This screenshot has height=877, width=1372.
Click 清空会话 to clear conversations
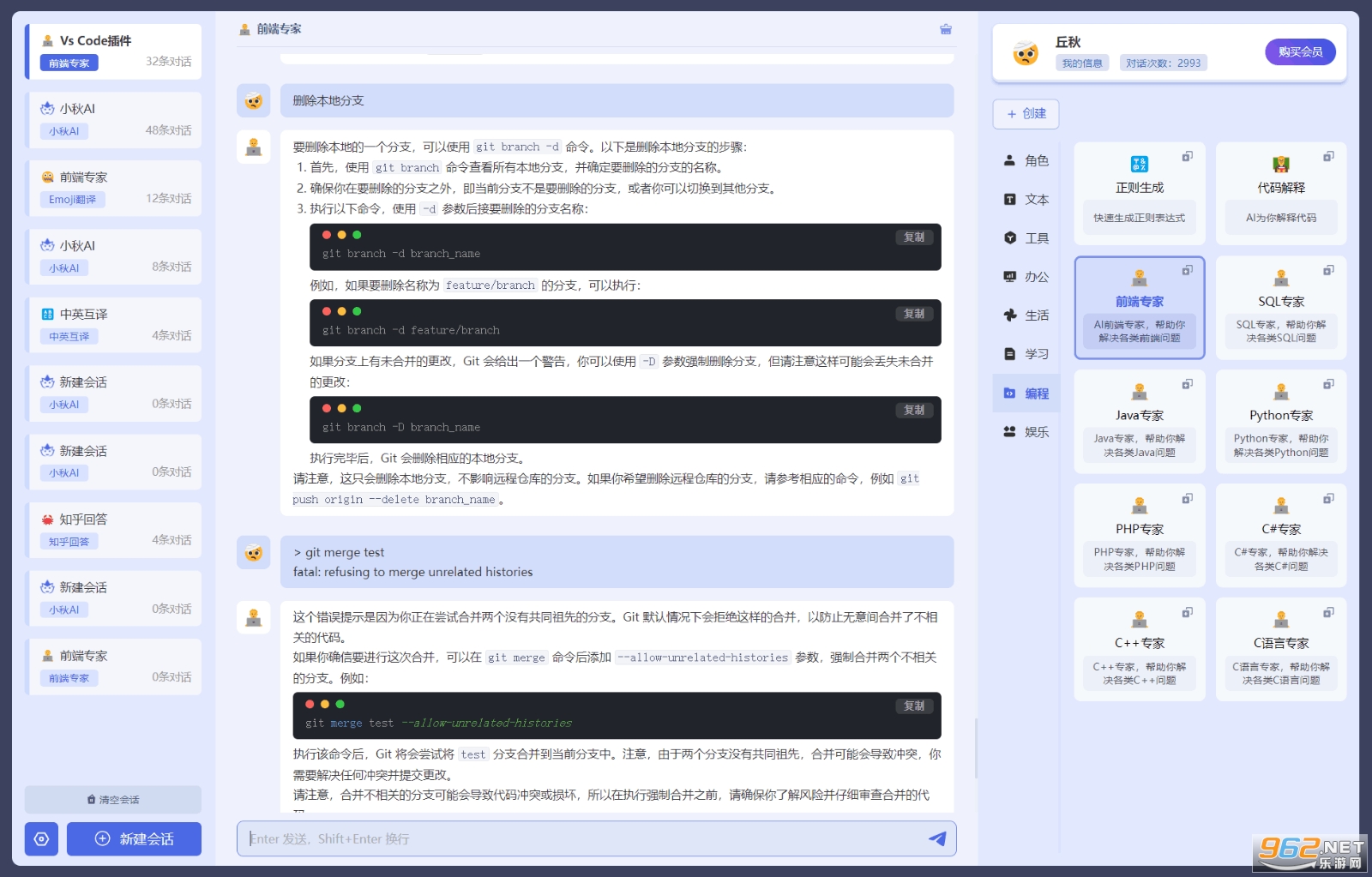[x=113, y=799]
